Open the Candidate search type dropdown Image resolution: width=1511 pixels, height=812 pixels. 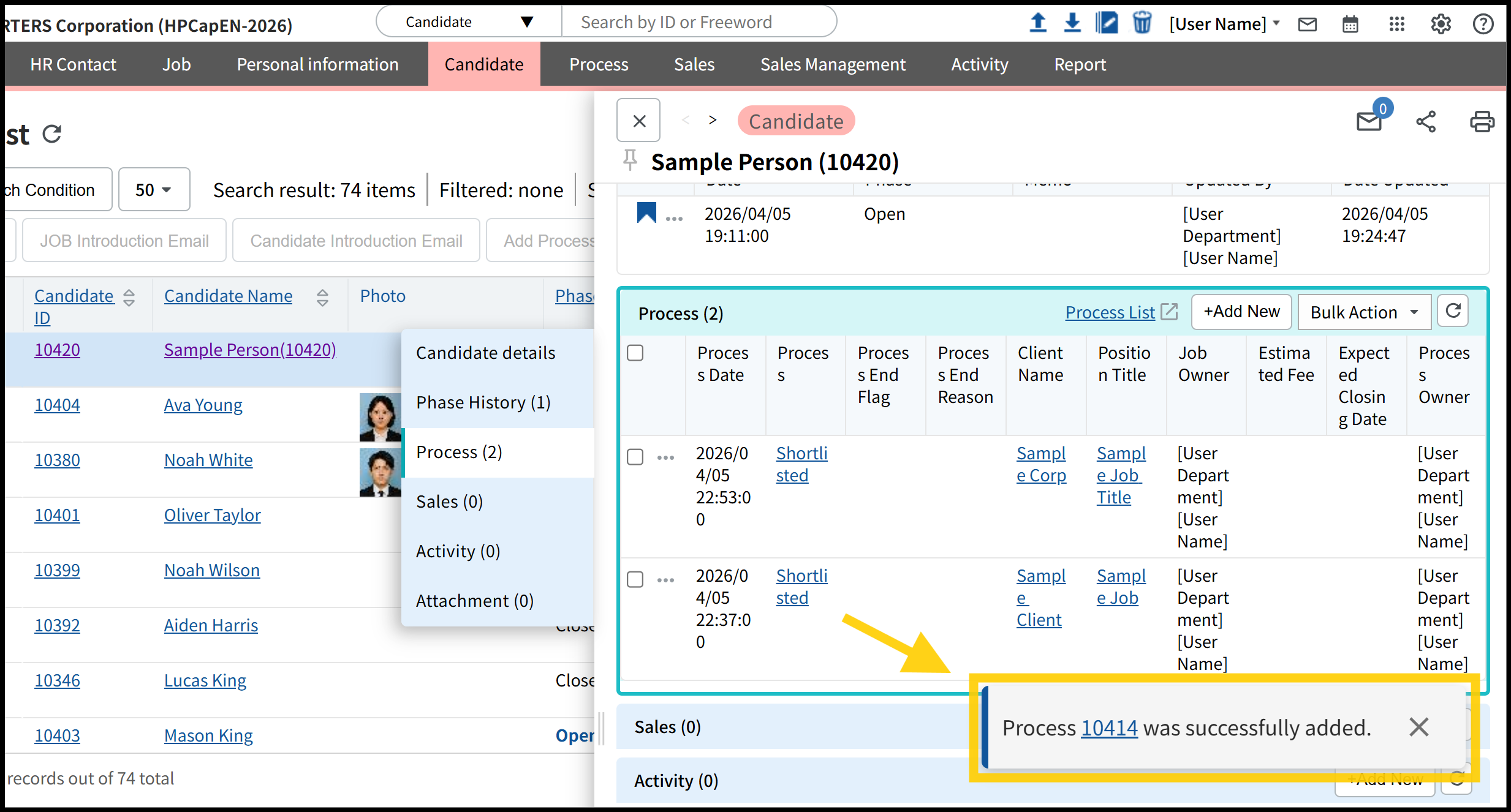[x=469, y=22]
